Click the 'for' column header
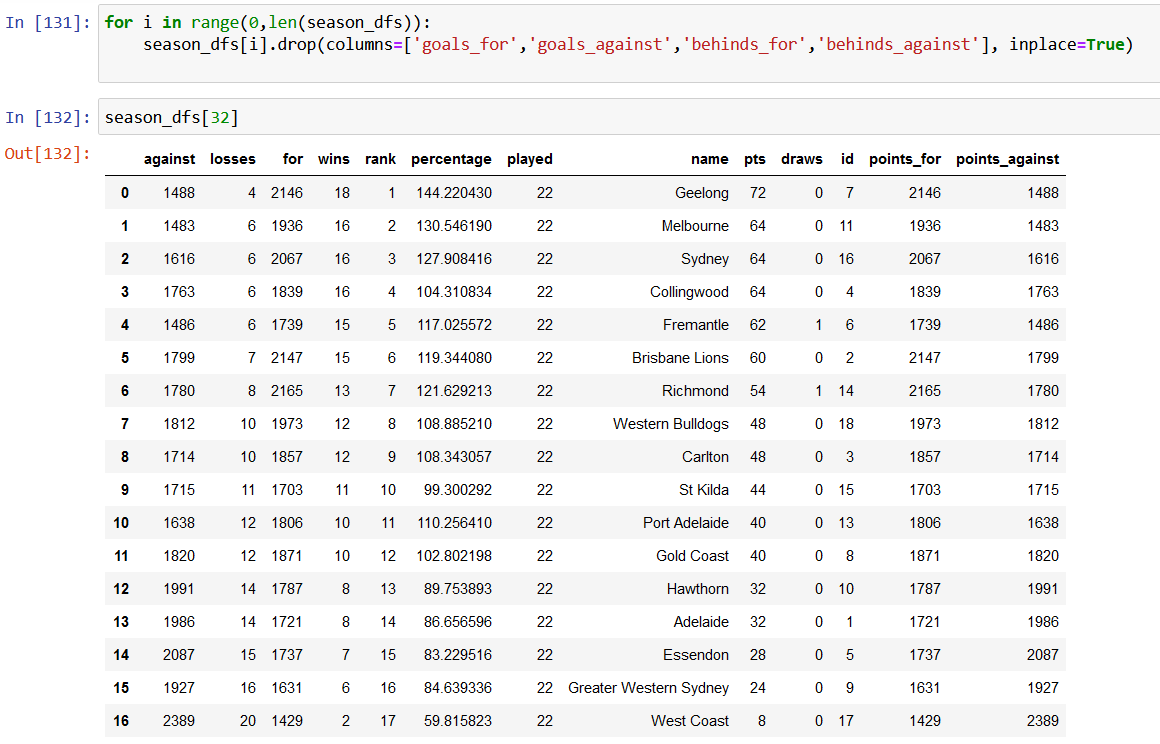This screenshot has height=744, width=1160. pyautogui.click(x=292, y=159)
